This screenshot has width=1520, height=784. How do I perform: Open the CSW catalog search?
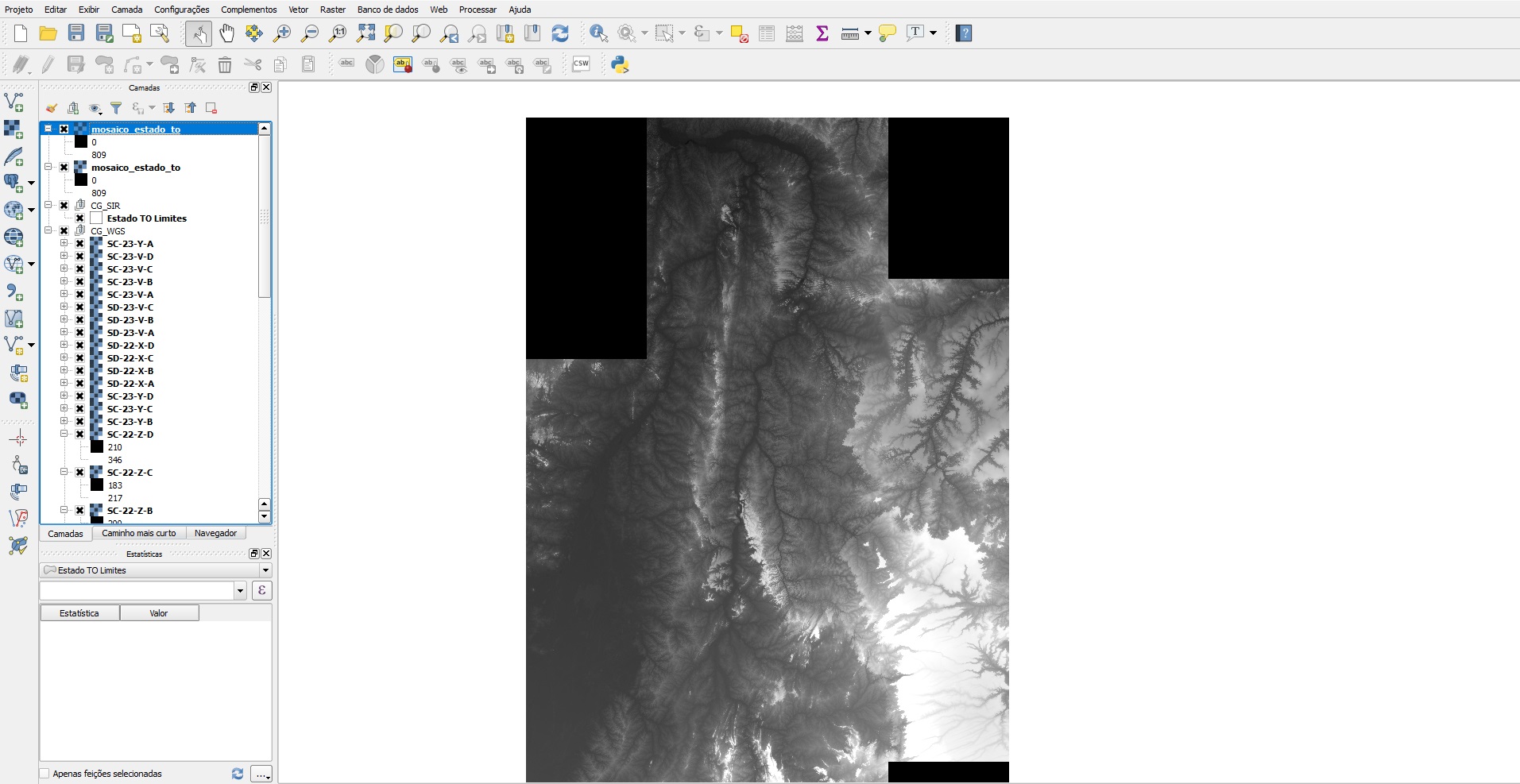tap(581, 64)
